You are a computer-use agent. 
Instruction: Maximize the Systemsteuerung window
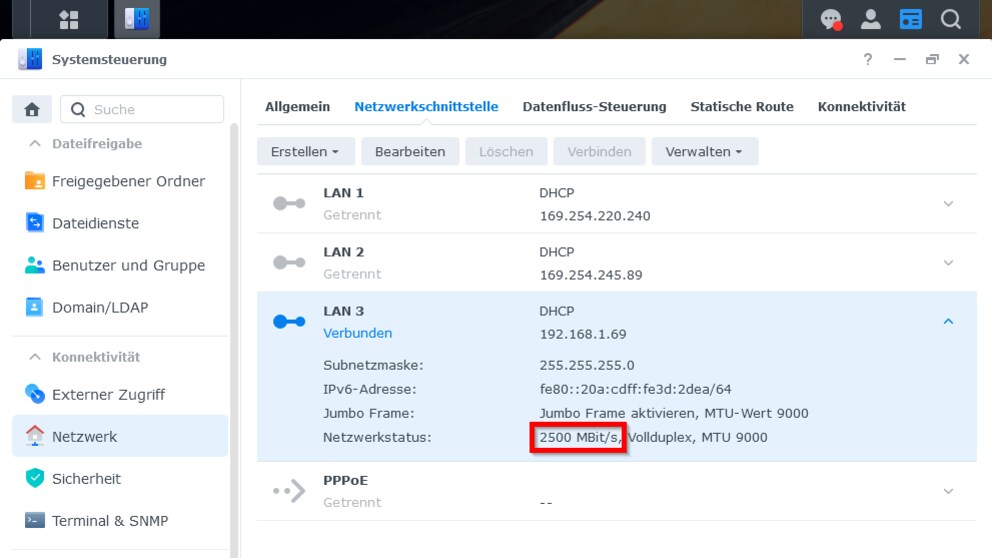point(932,59)
